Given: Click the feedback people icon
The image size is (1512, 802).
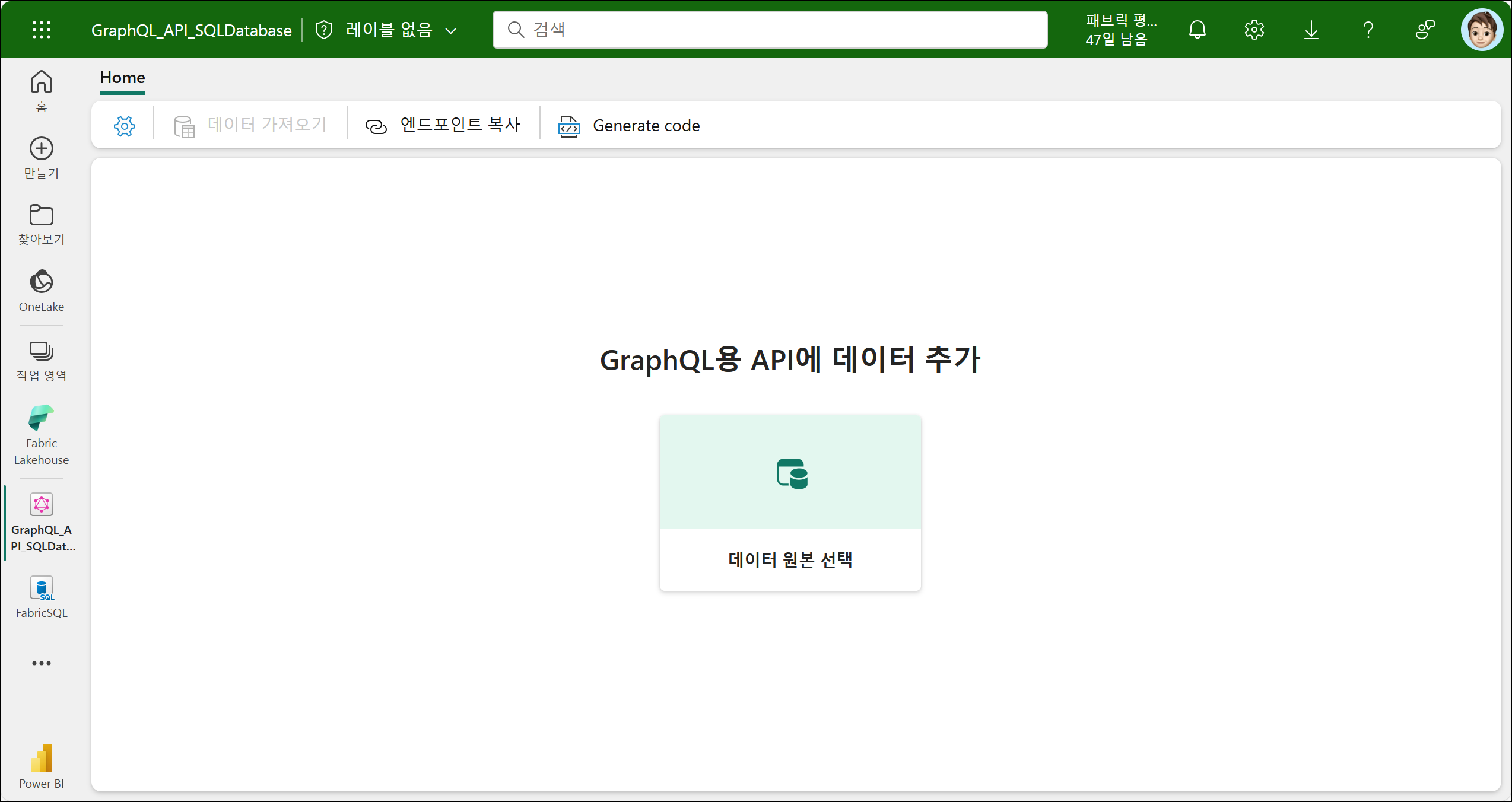Looking at the screenshot, I should [x=1425, y=30].
